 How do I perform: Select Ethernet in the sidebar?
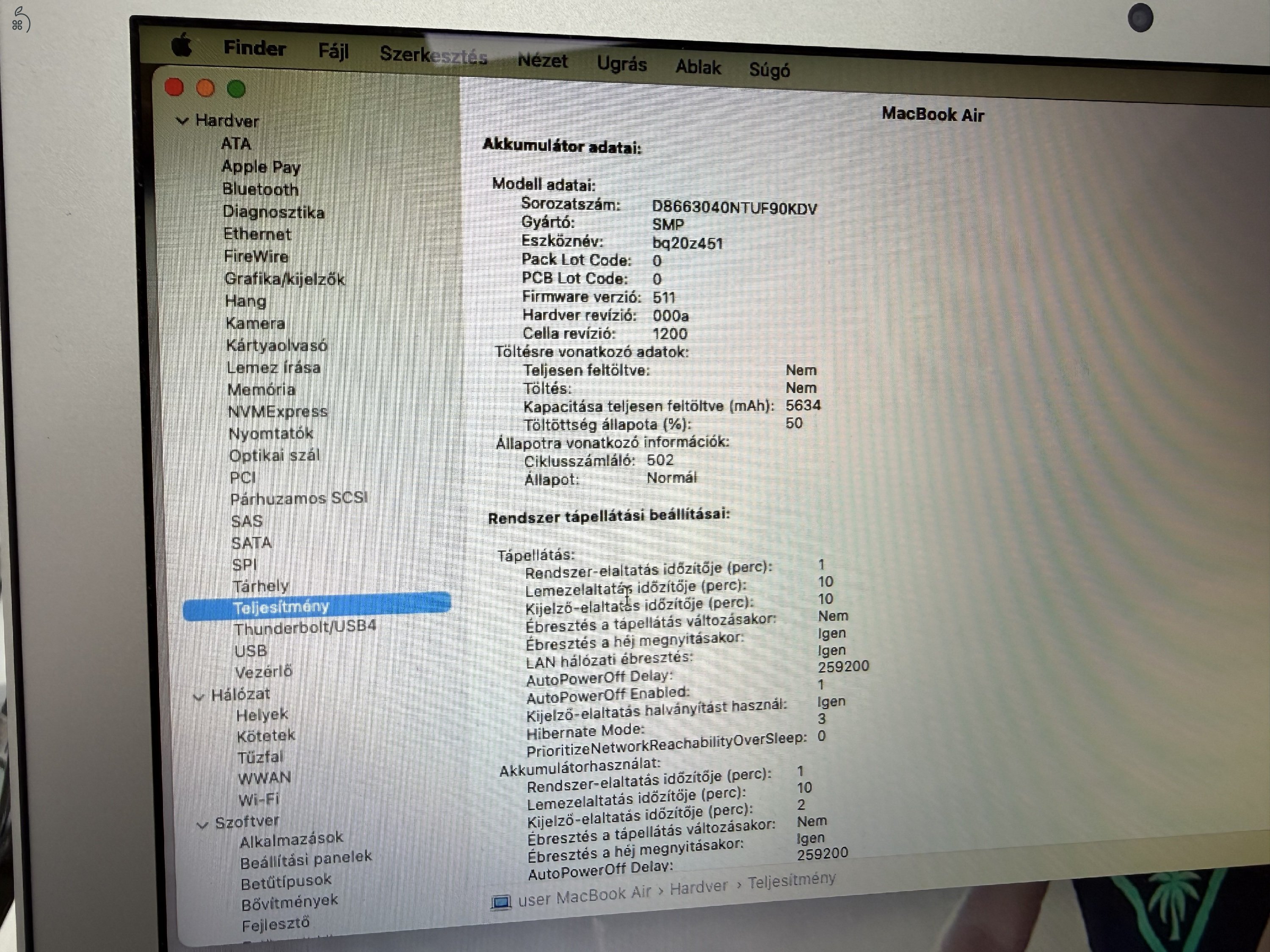click(257, 234)
